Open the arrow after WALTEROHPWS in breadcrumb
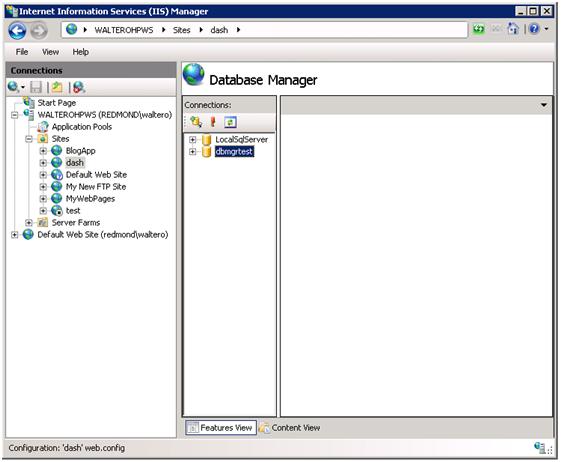Viewport: 561px width, 462px height. point(164,30)
